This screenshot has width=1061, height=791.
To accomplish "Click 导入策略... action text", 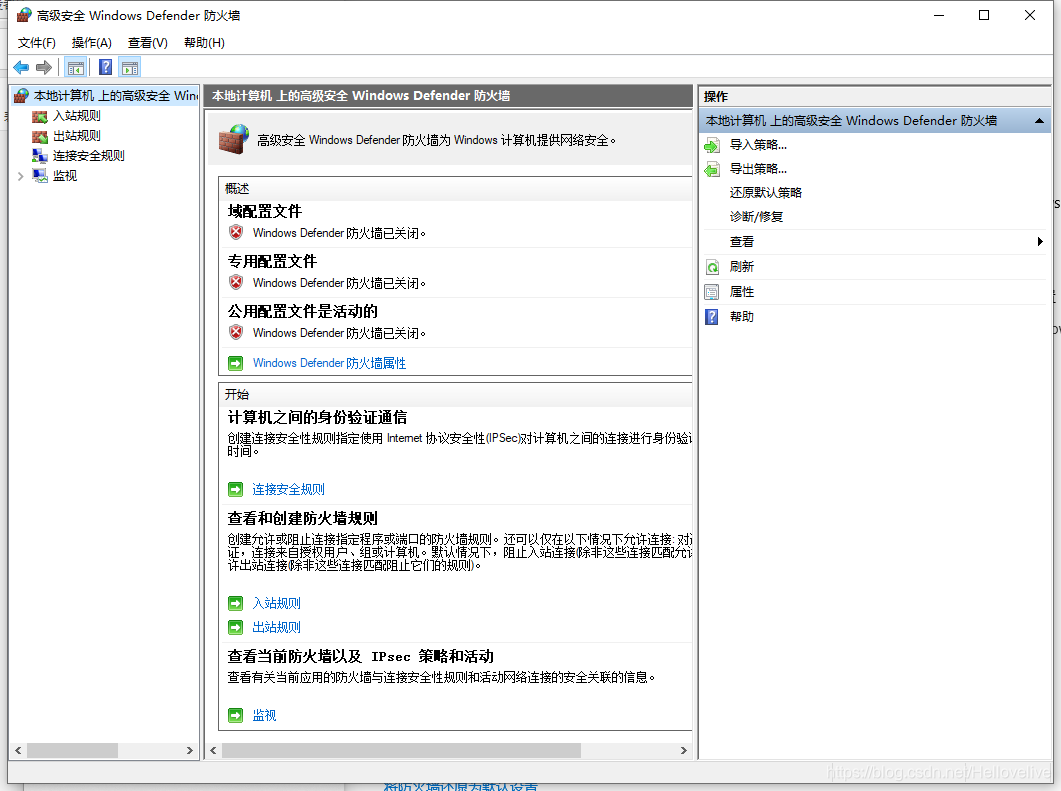I will point(758,145).
